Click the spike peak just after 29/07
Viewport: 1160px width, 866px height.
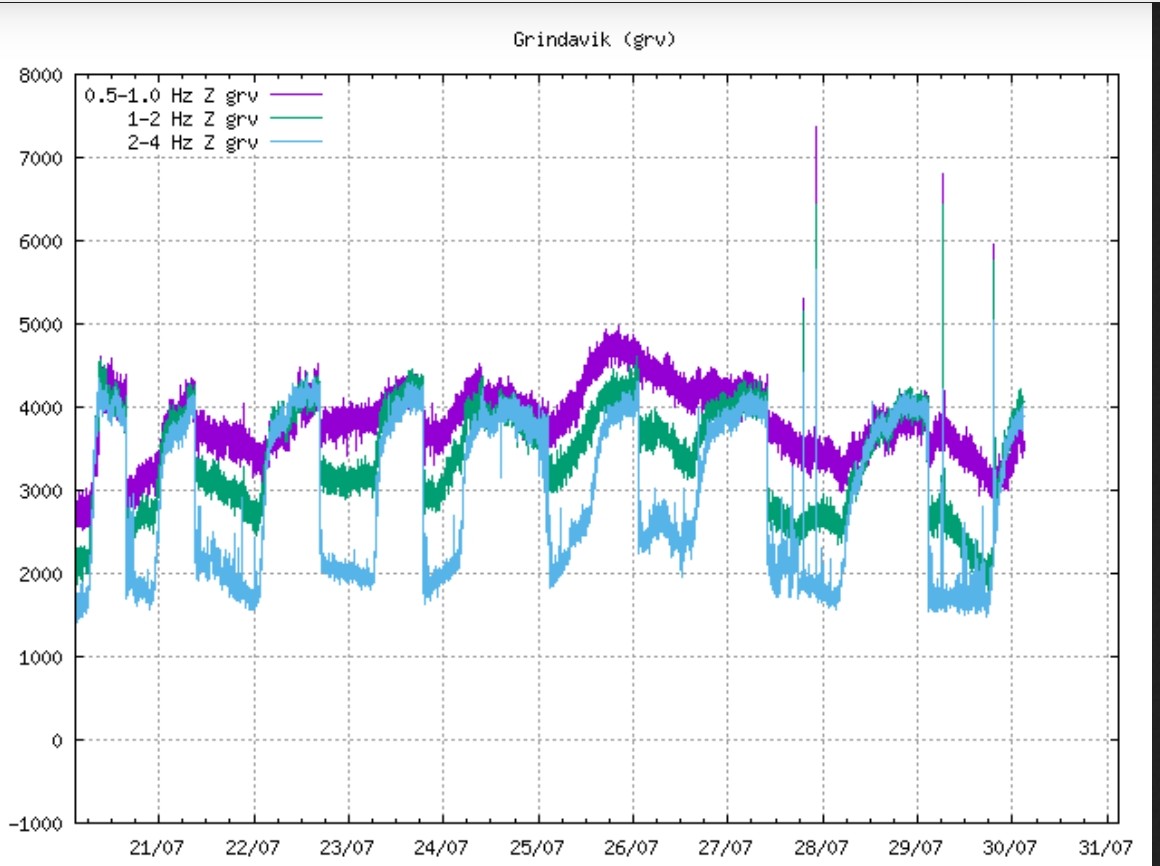(x=942, y=176)
